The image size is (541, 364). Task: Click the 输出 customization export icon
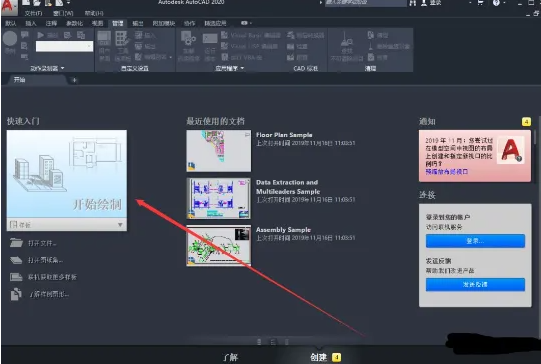[138, 46]
